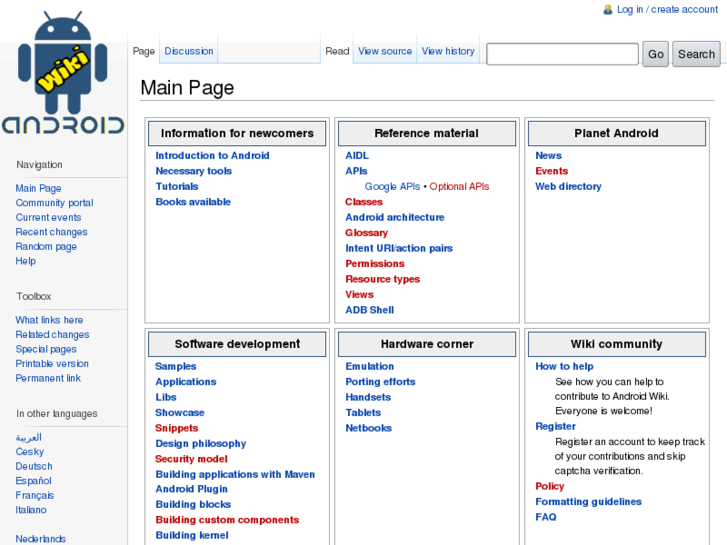Open News under Planet Android
This screenshot has height=545, width=727.
click(548, 155)
